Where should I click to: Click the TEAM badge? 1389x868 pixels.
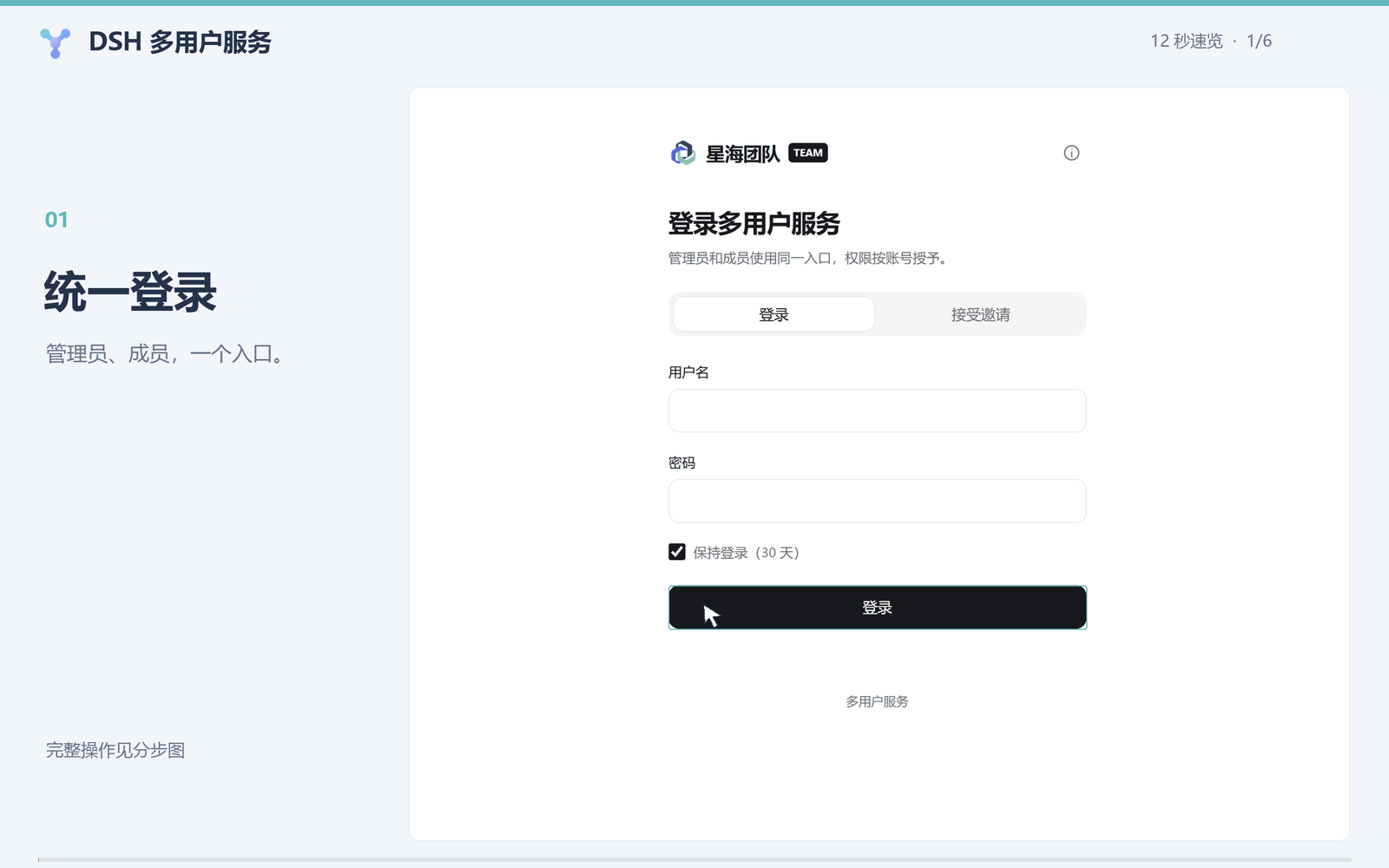click(807, 153)
